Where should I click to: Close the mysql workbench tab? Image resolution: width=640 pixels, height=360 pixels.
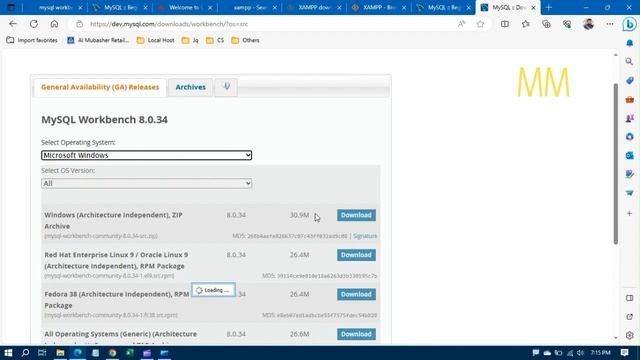coord(80,7)
